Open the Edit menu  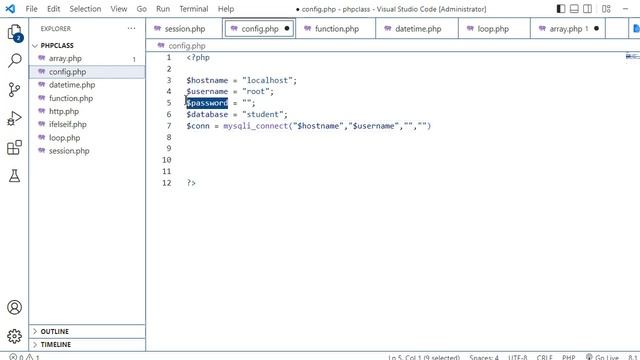click(53, 9)
